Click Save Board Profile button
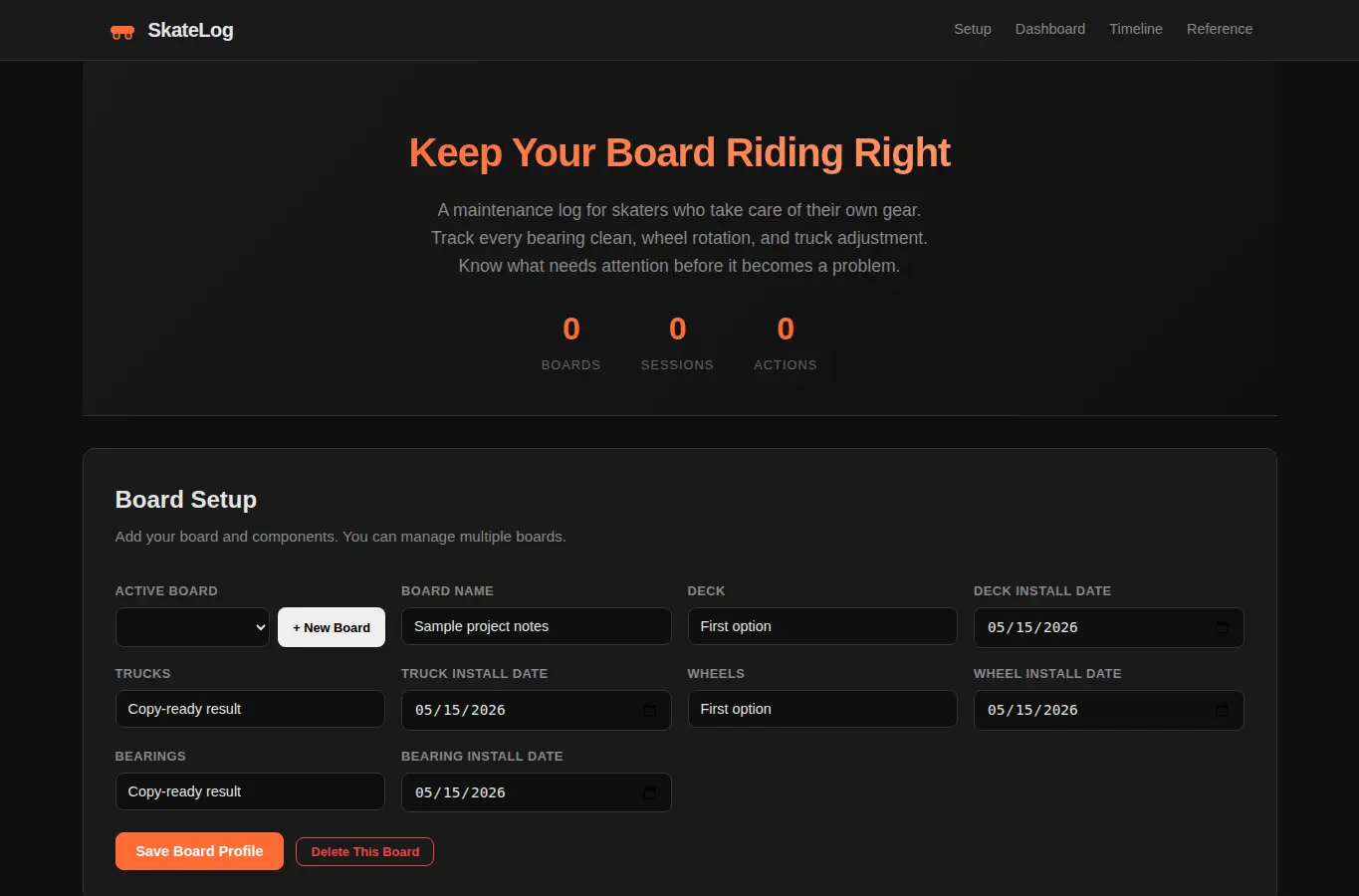This screenshot has width=1359, height=896. tap(199, 851)
